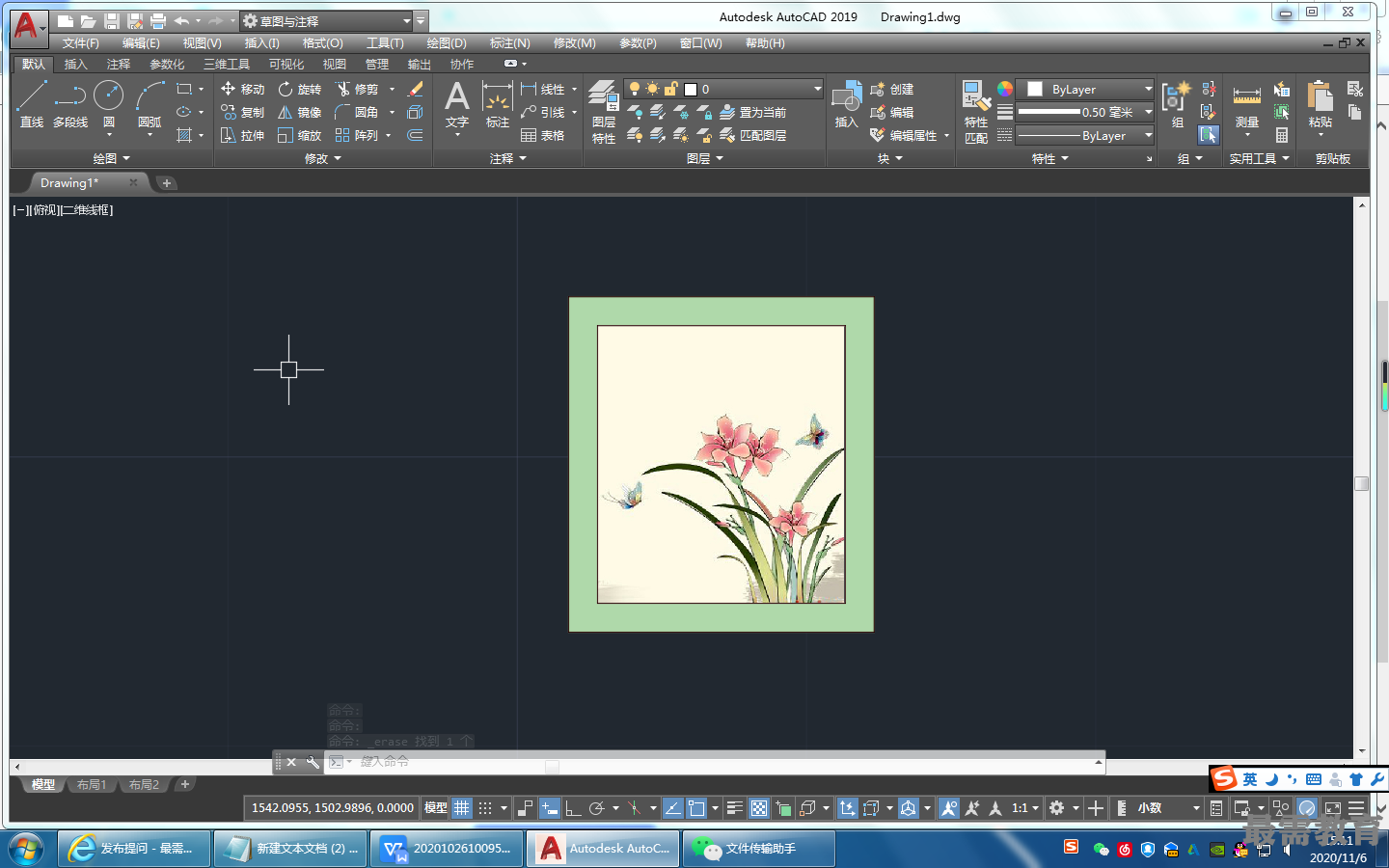Choose the Mirror (镜像) command
The image size is (1389, 868).
click(299, 112)
